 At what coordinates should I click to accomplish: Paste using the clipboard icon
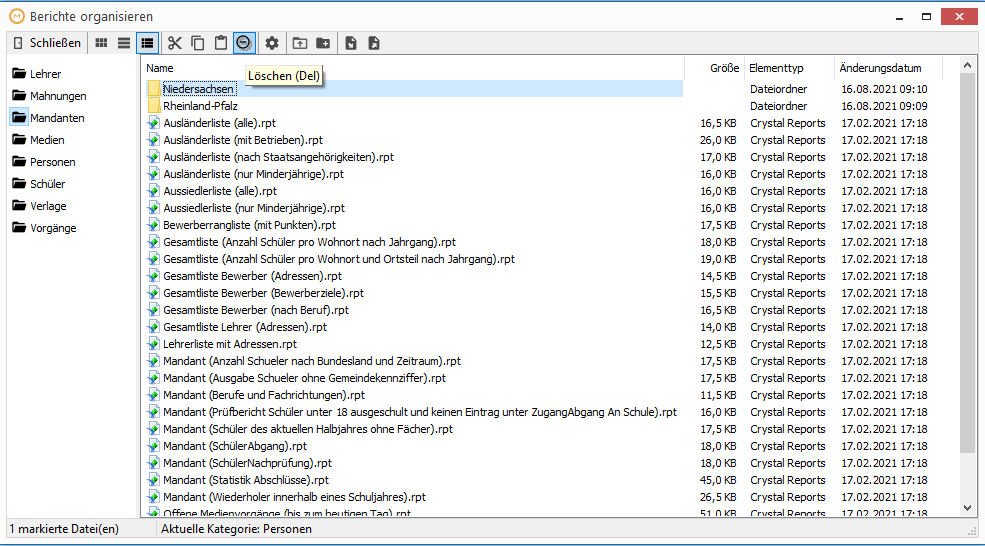[220, 43]
